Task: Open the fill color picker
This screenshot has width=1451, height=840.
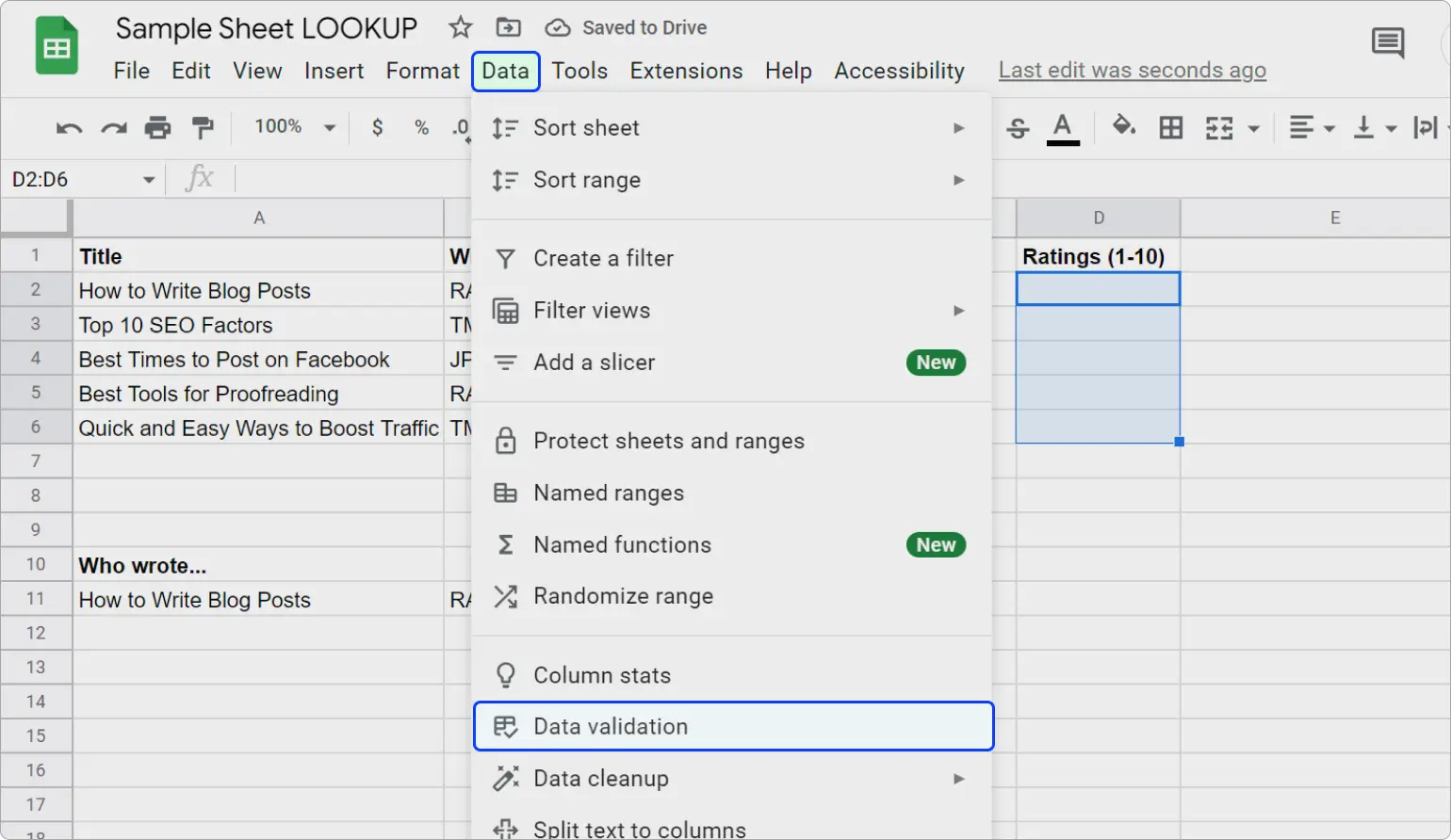Action: click(x=1123, y=128)
